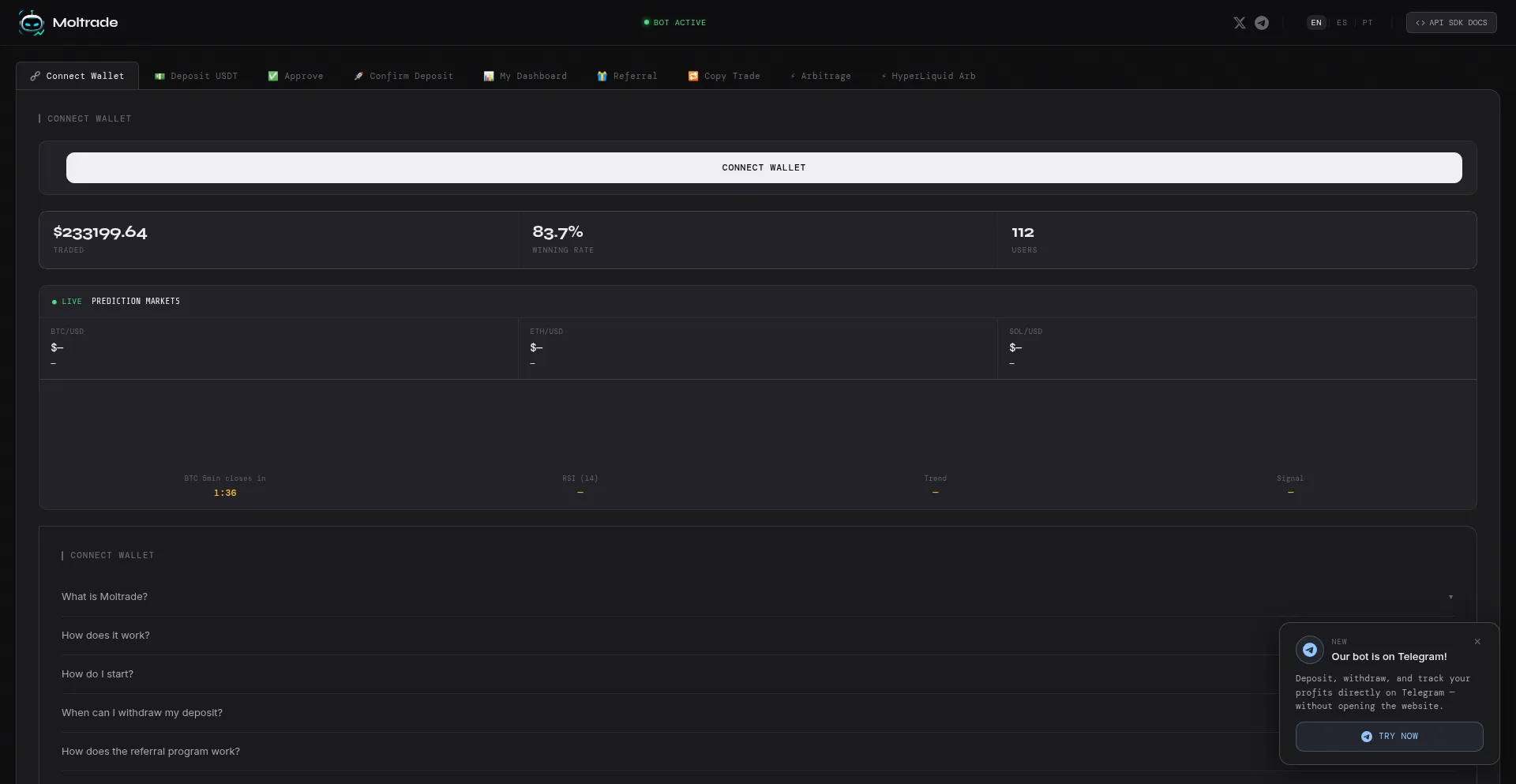Click the Moltrade brand name text

(85, 23)
